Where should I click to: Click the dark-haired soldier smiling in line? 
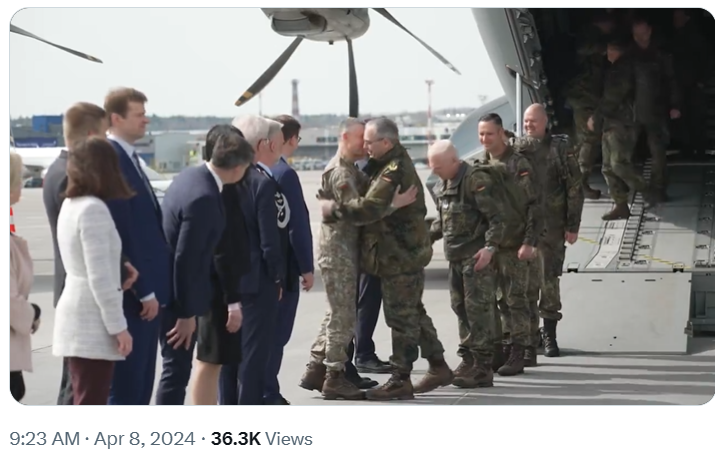click(506, 237)
